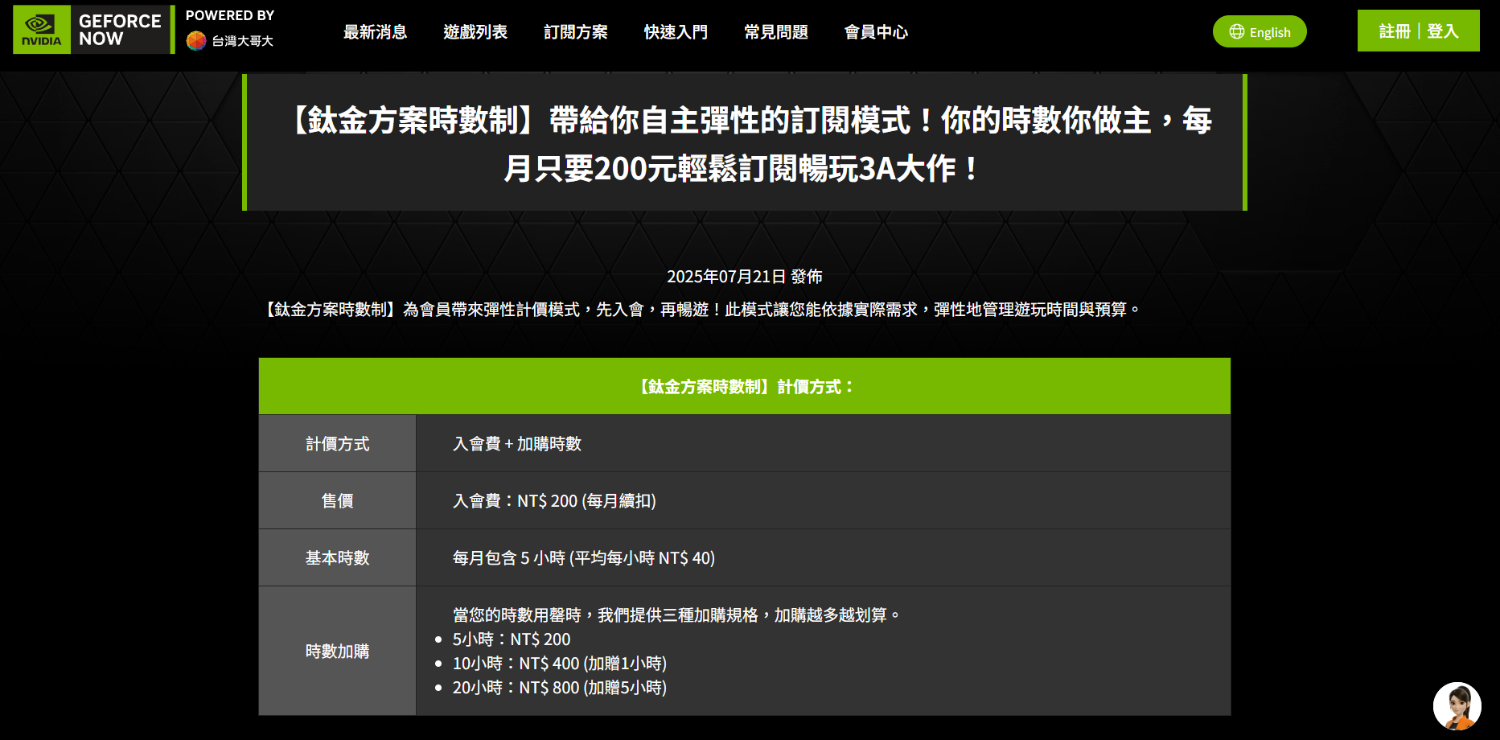This screenshot has height=740, width=1500.
Task: Select the 時數加購 row label
Action: click(x=338, y=651)
